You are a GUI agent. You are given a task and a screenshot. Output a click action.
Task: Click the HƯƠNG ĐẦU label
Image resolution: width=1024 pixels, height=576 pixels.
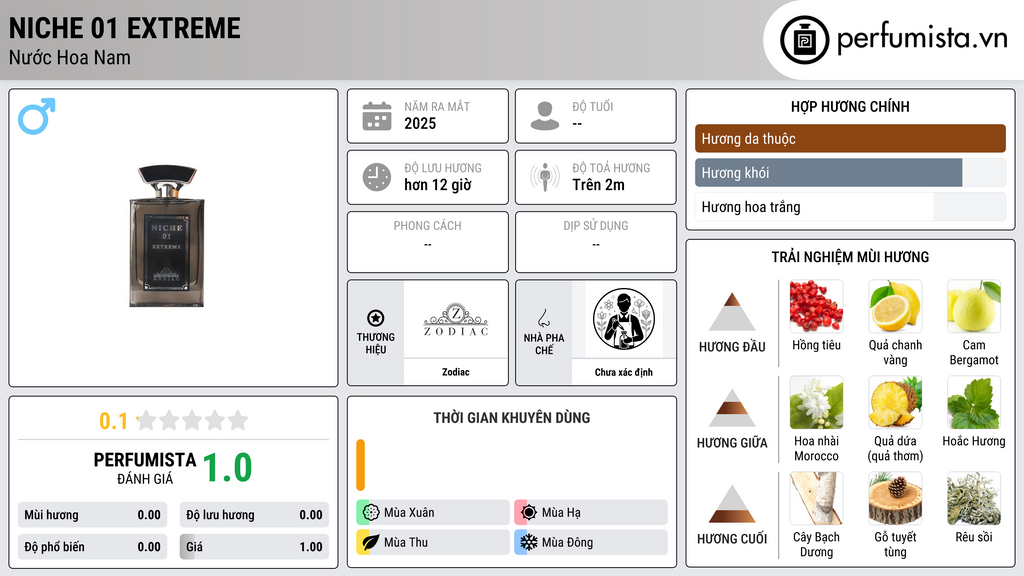pyautogui.click(x=732, y=347)
